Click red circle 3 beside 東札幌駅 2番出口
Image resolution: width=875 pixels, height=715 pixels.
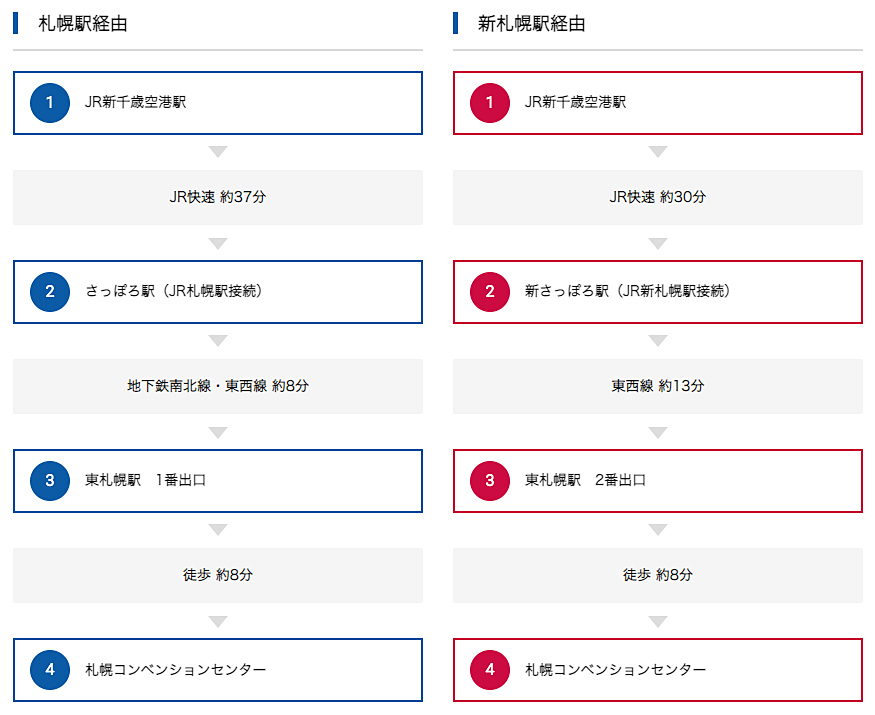[489, 481]
